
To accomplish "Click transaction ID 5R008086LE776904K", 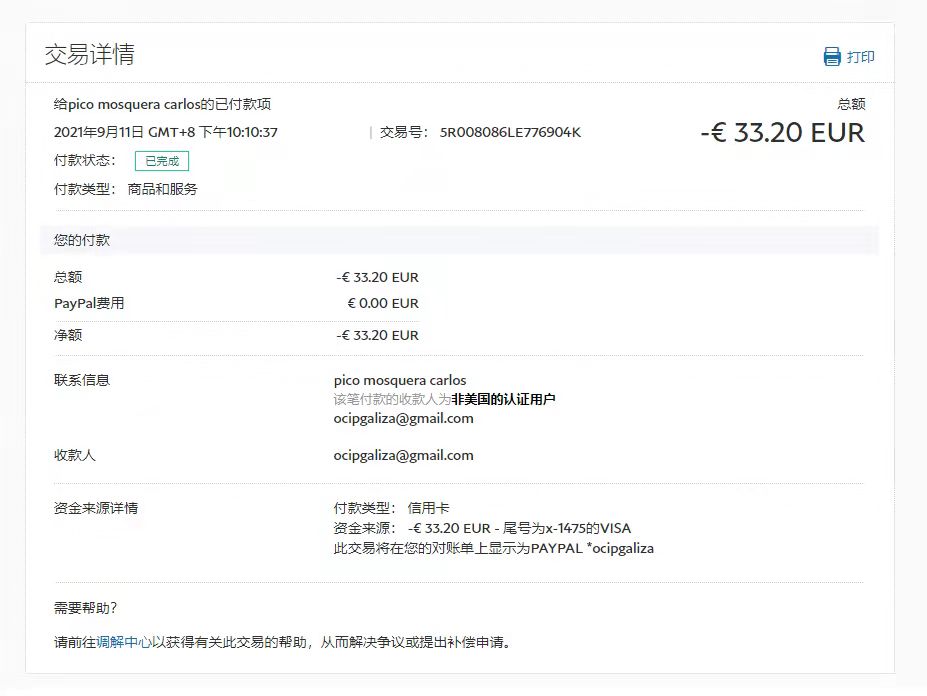I will pyautogui.click(x=510, y=132).
